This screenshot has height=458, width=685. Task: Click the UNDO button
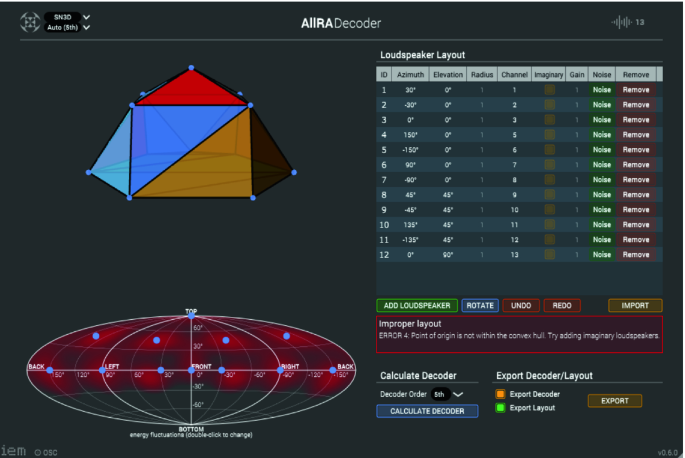[521, 305]
